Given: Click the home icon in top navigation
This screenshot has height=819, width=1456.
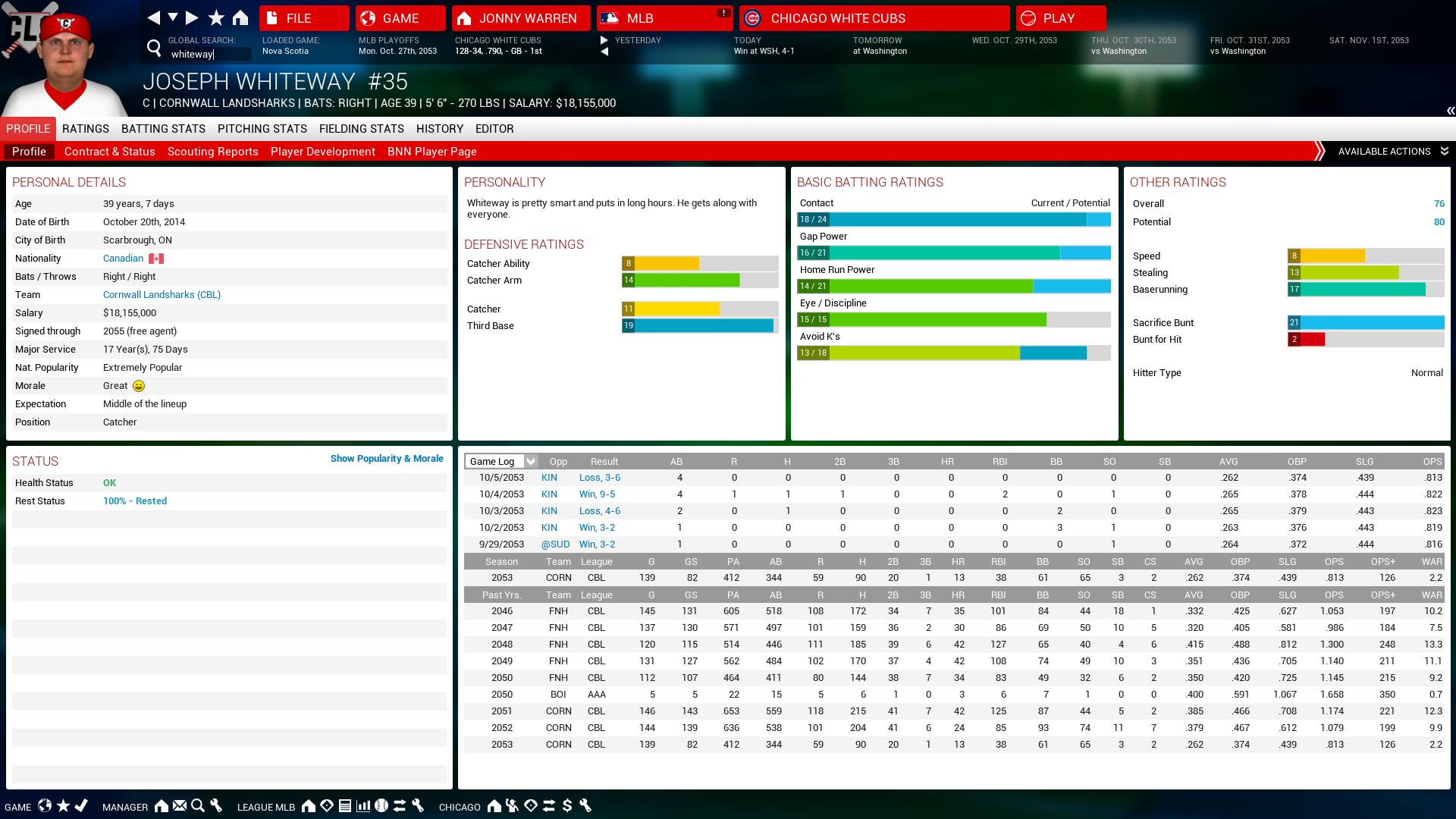Looking at the screenshot, I should (240, 18).
